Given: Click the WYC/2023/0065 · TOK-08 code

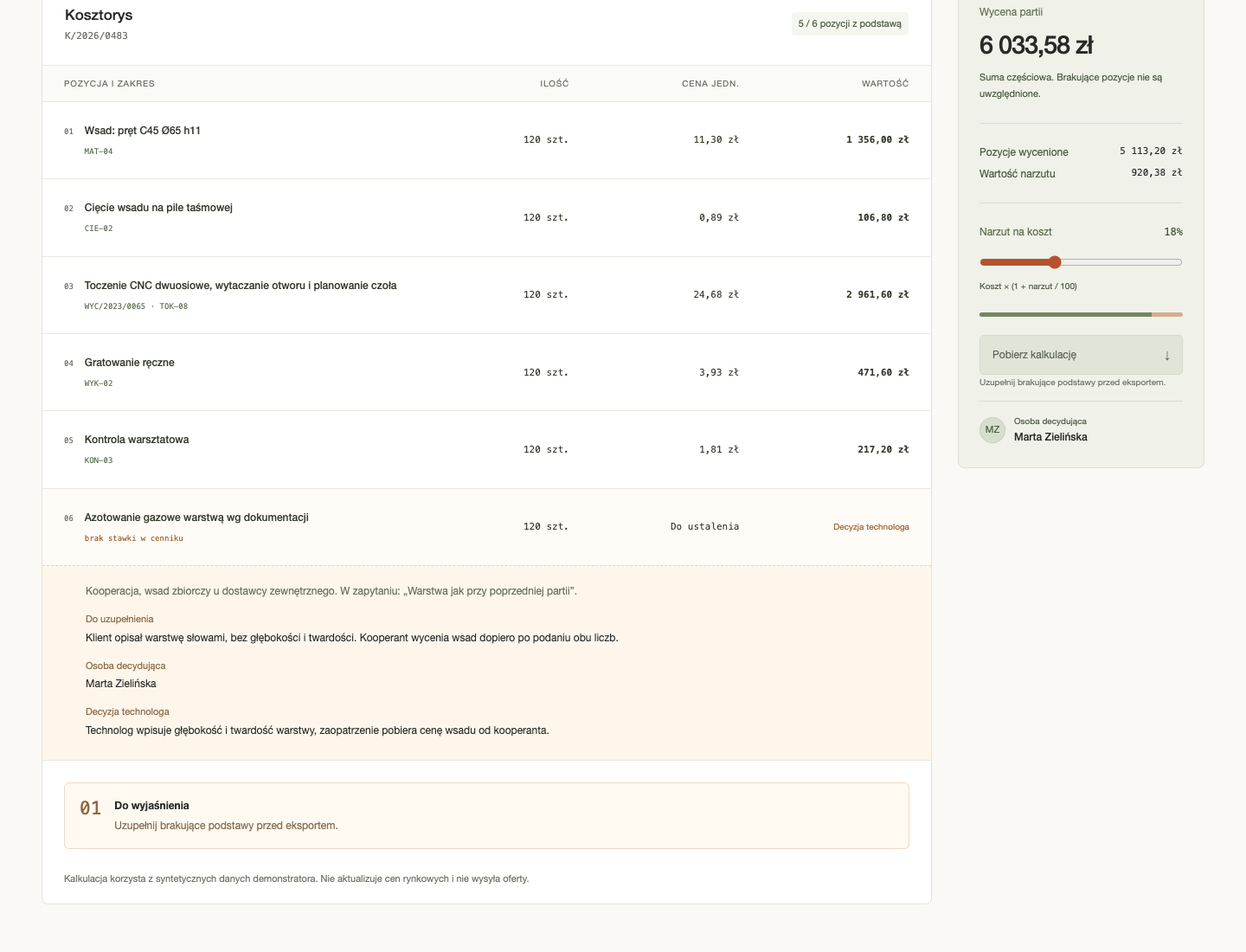Looking at the screenshot, I should point(136,306).
